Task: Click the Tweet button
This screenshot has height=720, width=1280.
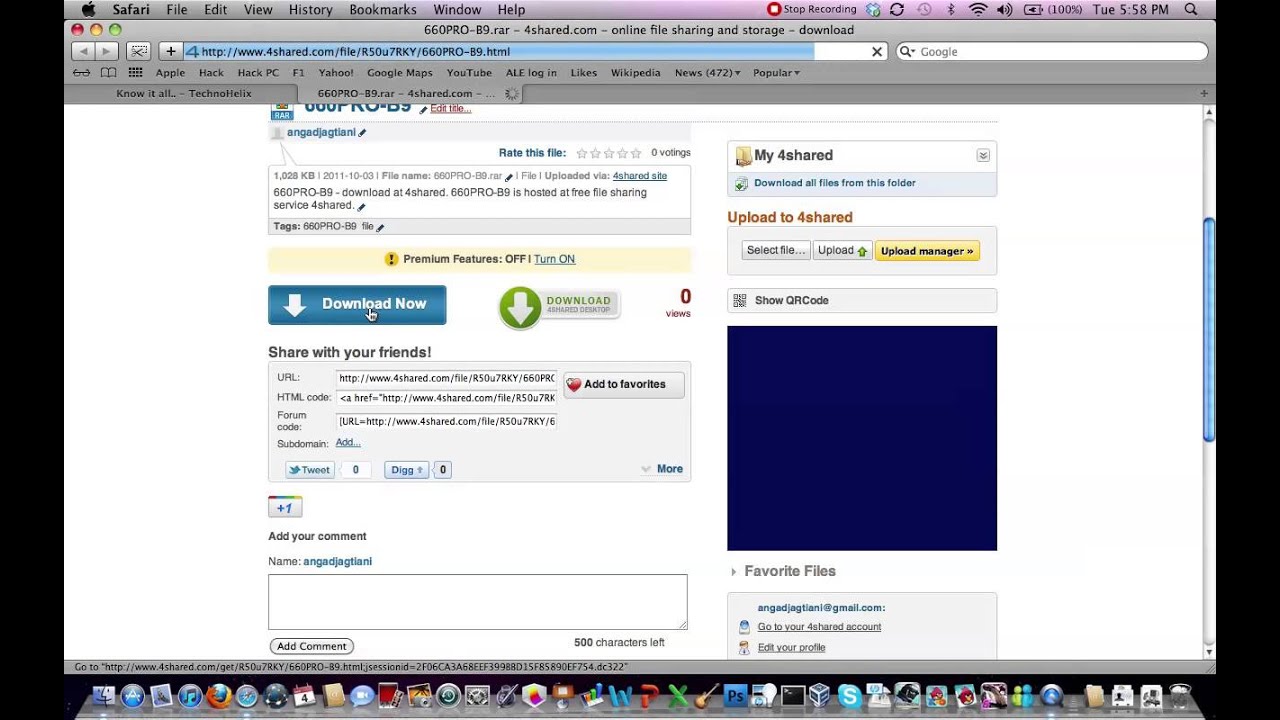Action: coord(309,470)
